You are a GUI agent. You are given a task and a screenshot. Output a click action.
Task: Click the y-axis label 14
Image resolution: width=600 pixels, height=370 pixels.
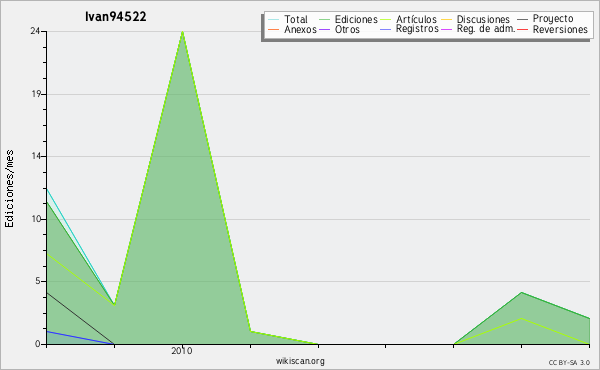36,156
